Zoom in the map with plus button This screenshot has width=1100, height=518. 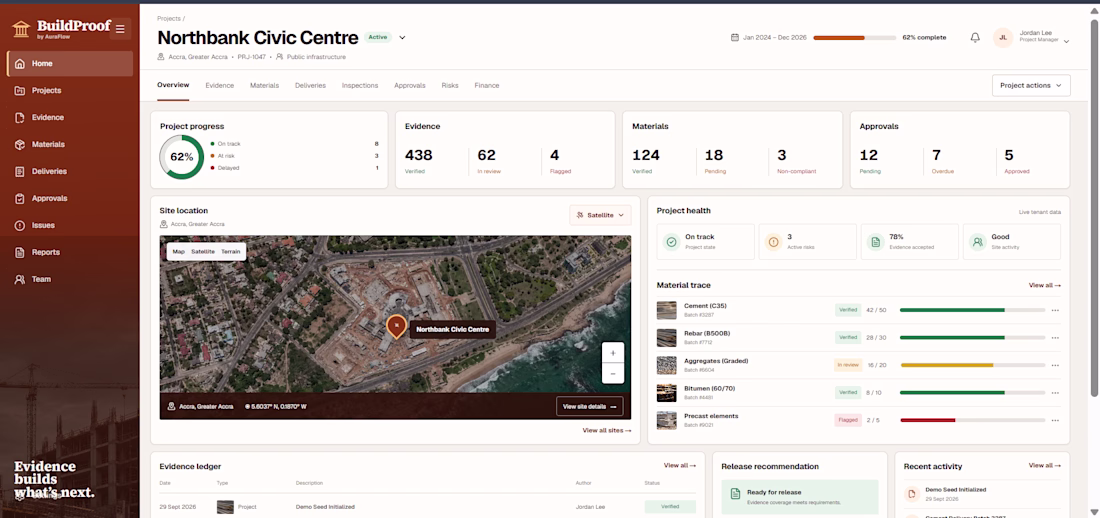tap(612, 353)
